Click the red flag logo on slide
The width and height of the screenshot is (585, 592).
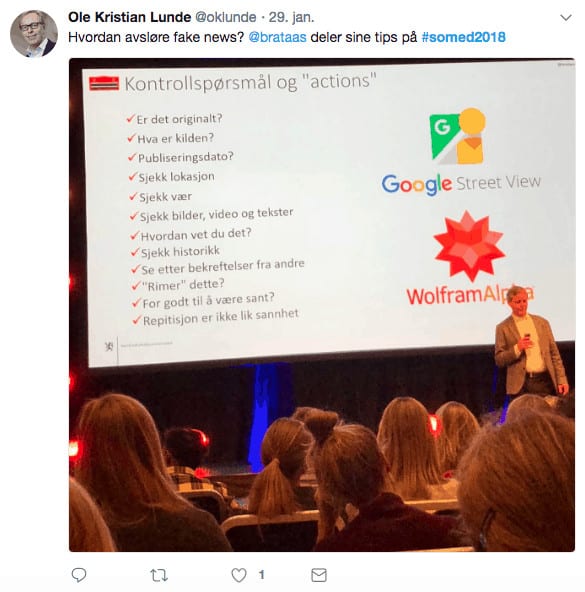tap(104, 83)
